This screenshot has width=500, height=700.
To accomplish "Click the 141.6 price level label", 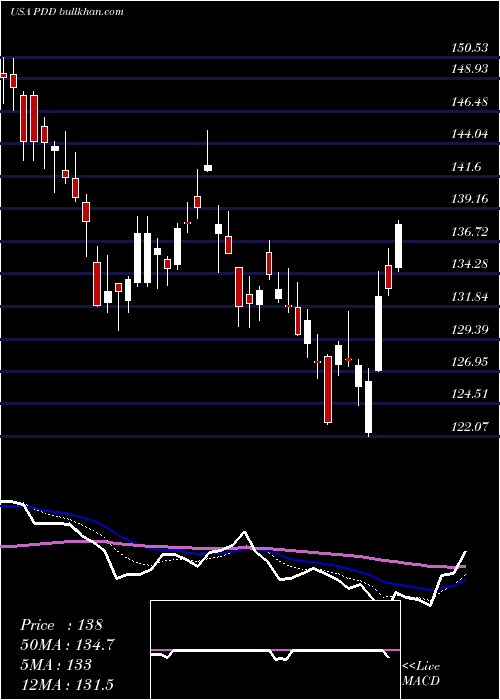I will (467, 167).
